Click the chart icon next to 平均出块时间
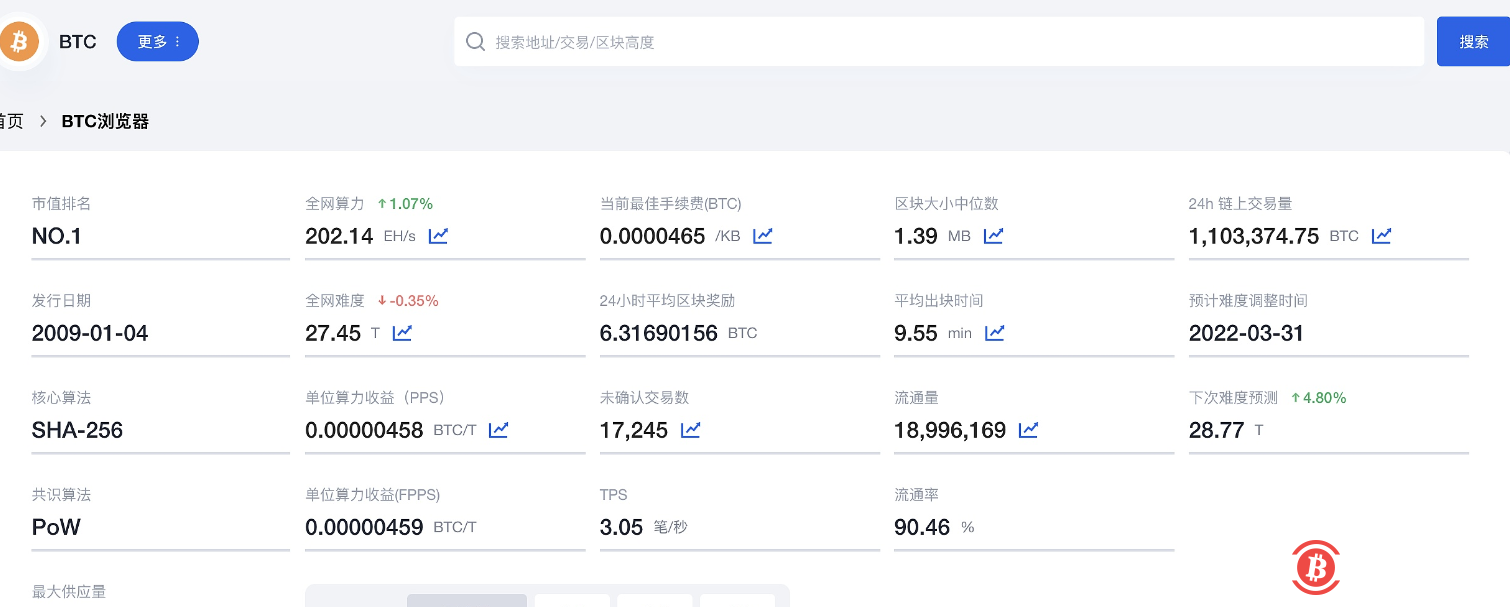Viewport: 1510px width, 607px height. click(994, 333)
